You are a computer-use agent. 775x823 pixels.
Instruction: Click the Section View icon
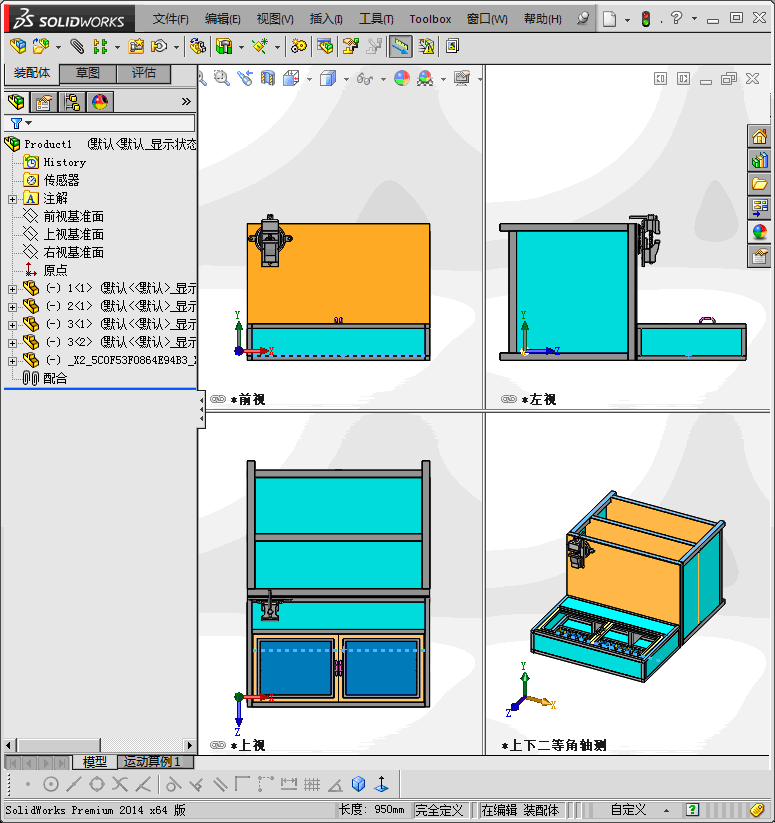268,79
